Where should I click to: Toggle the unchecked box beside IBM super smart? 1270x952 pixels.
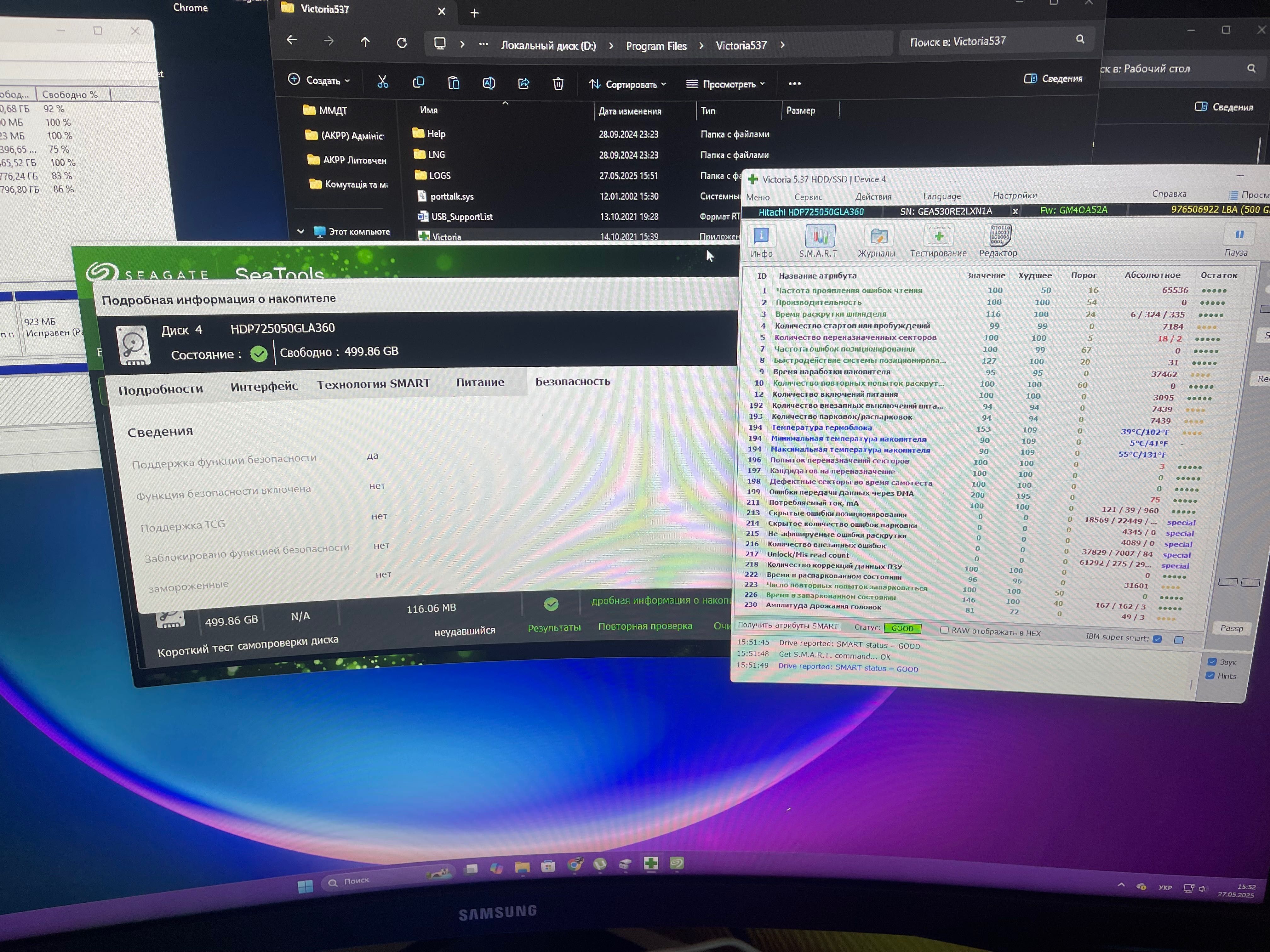1179,640
